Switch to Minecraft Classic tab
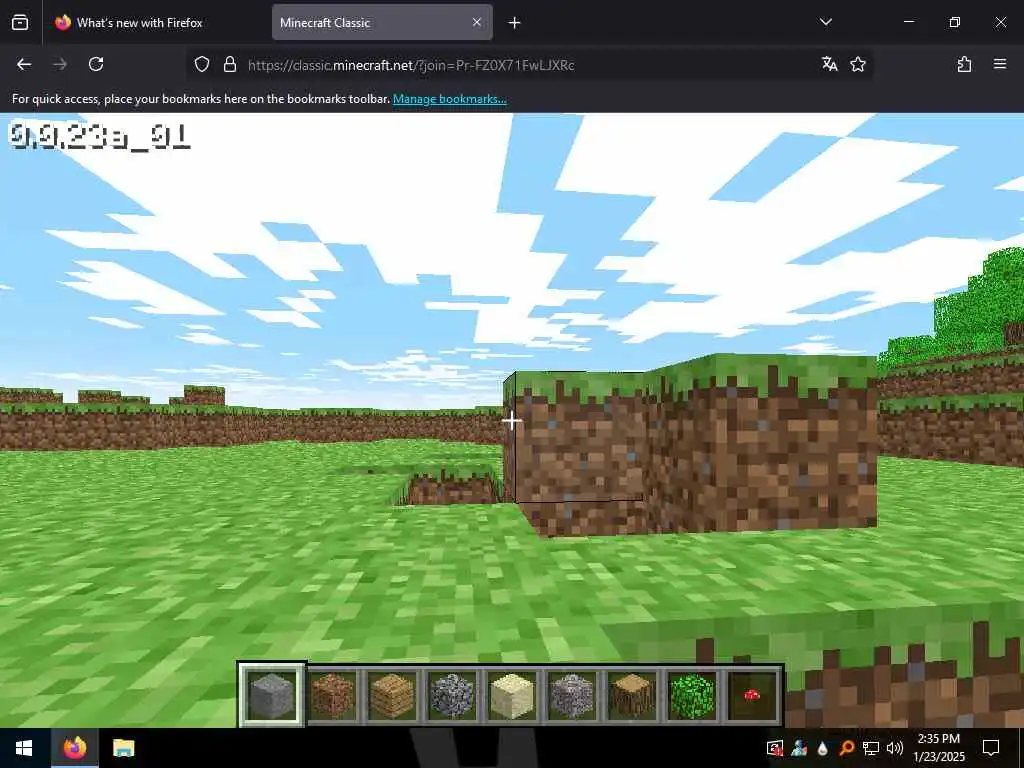 point(382,22)
